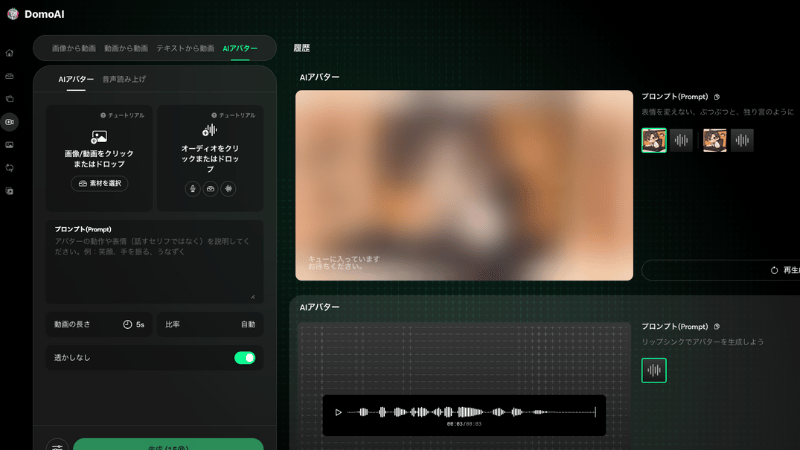Viewport: 800px width, 450px height.
Task: Copy prompt icon next to first プロンプト
Action: tap(717, 97)
